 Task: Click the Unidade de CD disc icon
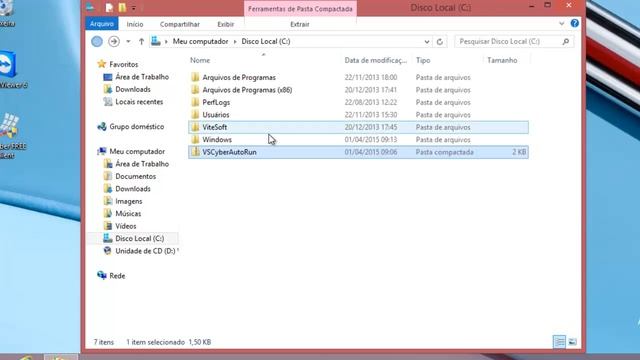[x=107, y=251]
